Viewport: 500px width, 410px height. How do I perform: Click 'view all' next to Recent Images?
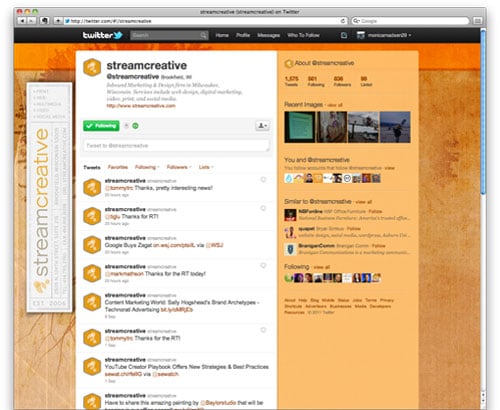(x=335, y=105)
